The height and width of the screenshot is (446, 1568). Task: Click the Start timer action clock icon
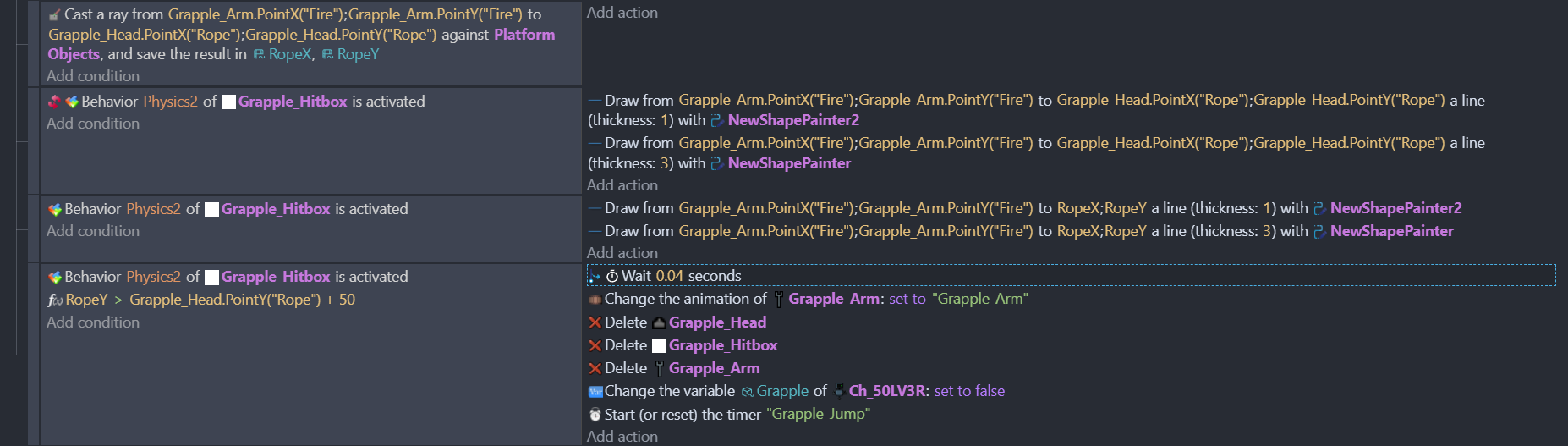click(595, 414)
